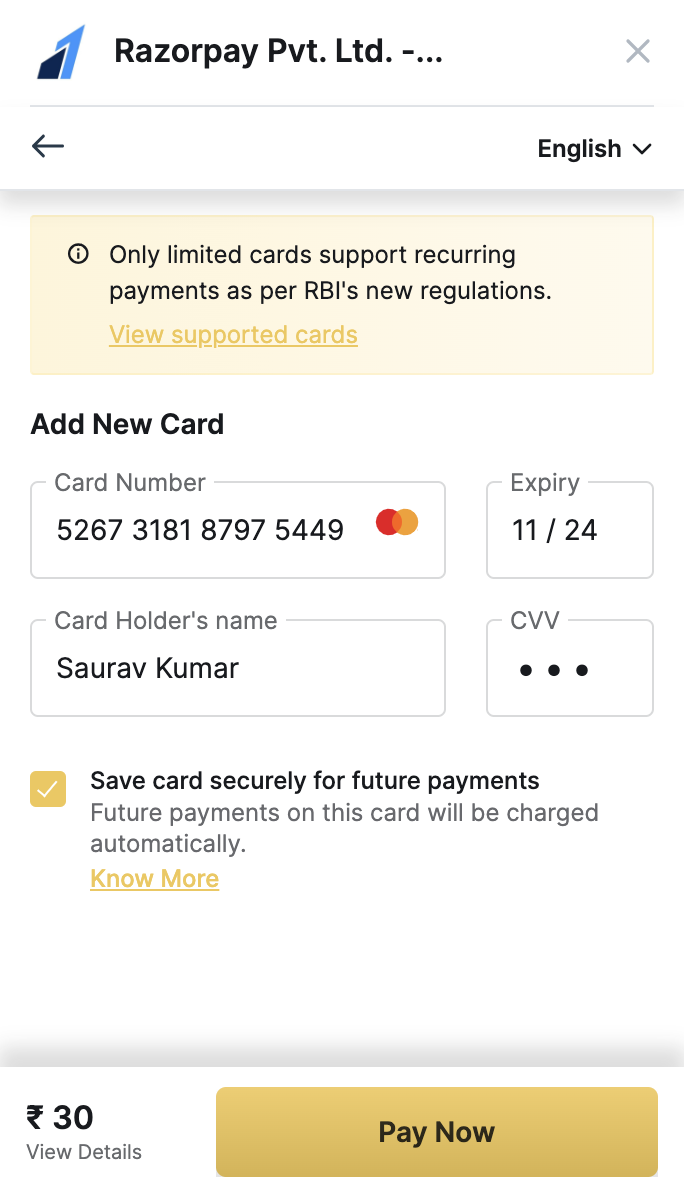Open the View supported cards link
Image resolution: width=684 pixels, height=1194 pixels.
[233, 334]
